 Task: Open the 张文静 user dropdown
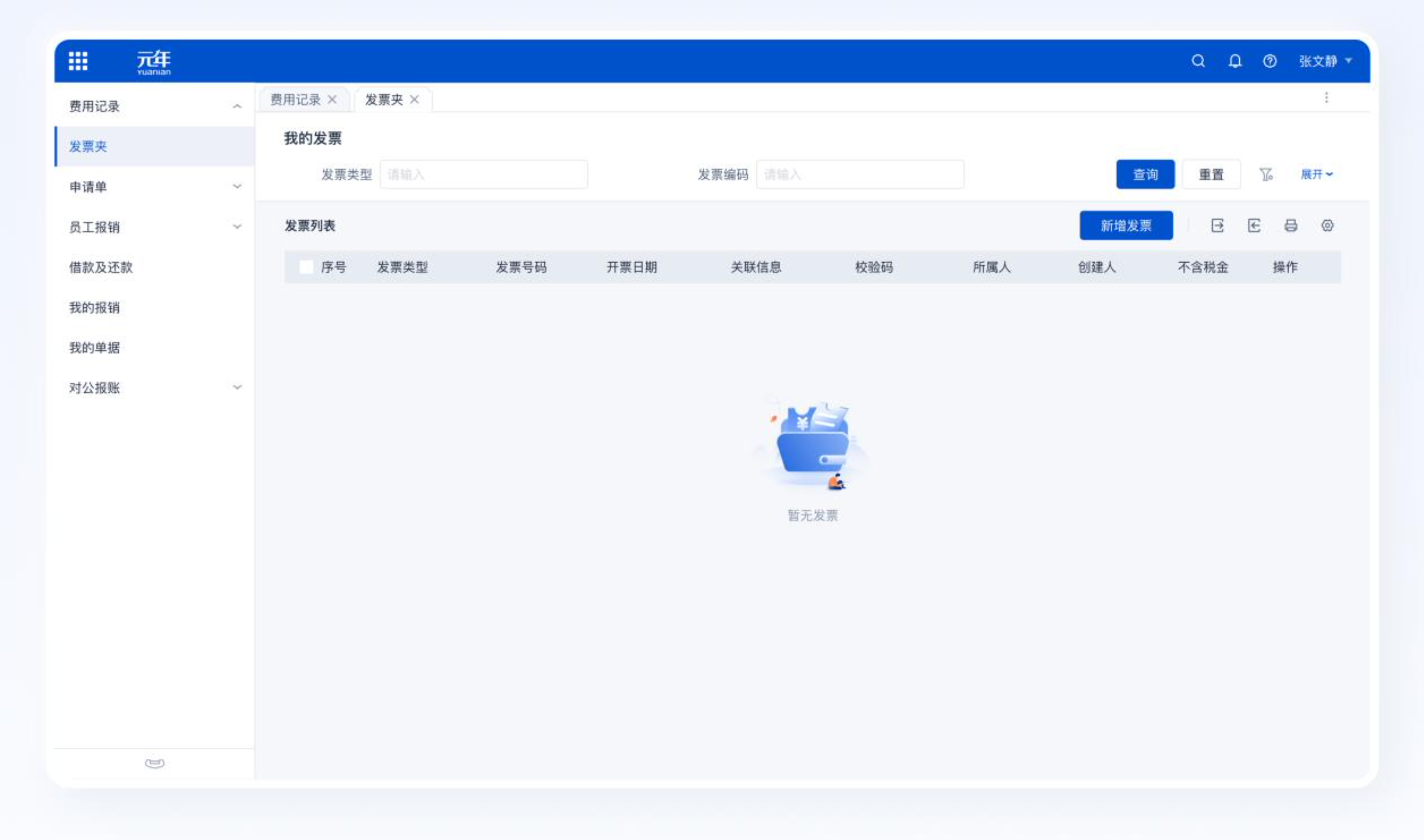tap(1324, 61)
